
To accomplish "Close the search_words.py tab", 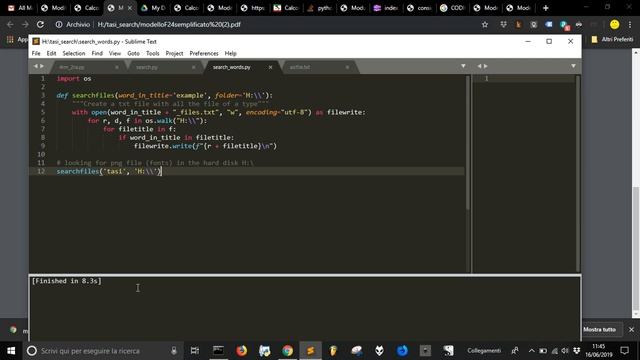I will 270,67.
